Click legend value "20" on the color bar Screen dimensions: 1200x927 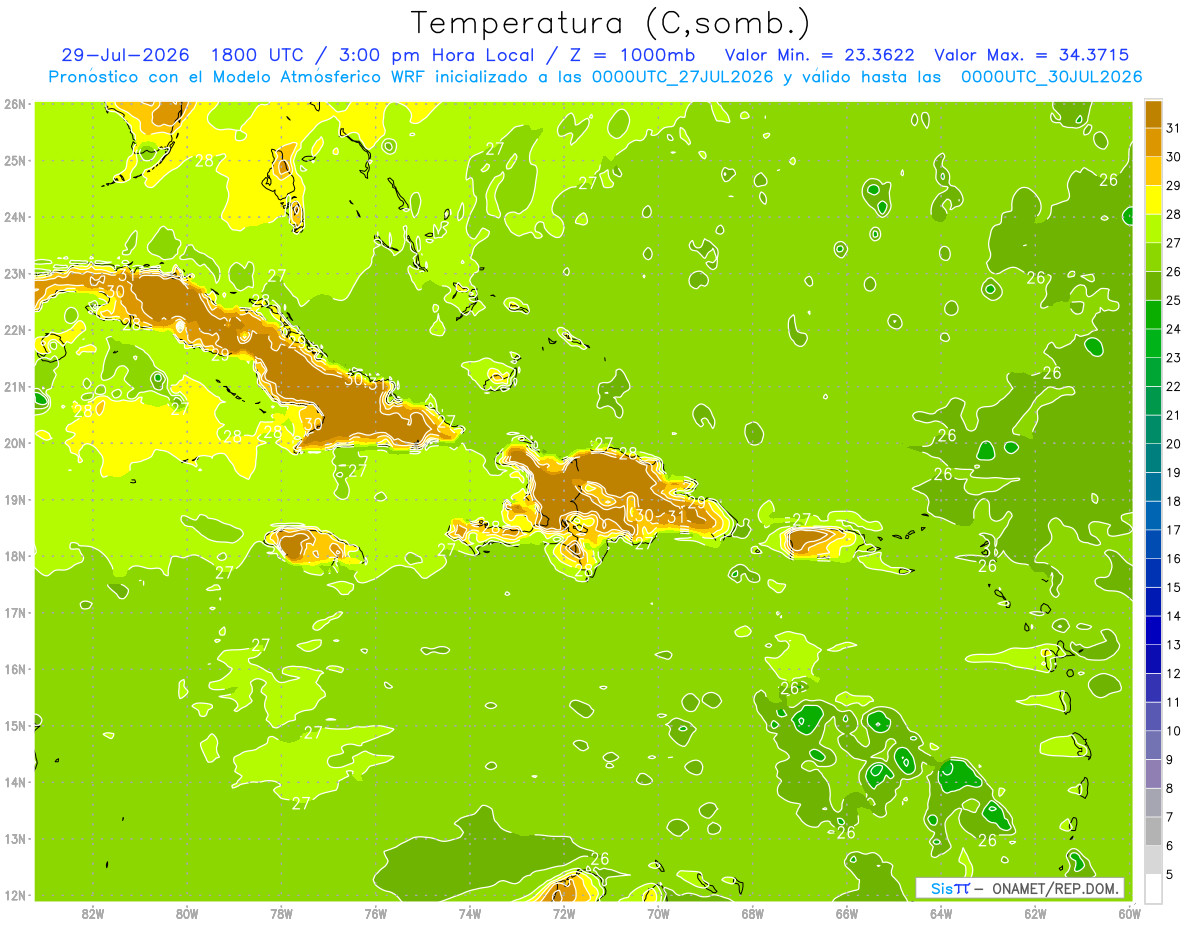point(1172,444)
